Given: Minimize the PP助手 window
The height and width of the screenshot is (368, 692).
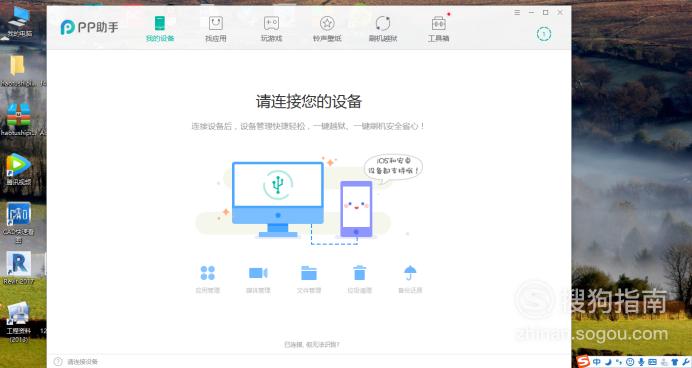Looking at the screenshot, I should pos(531,12).
